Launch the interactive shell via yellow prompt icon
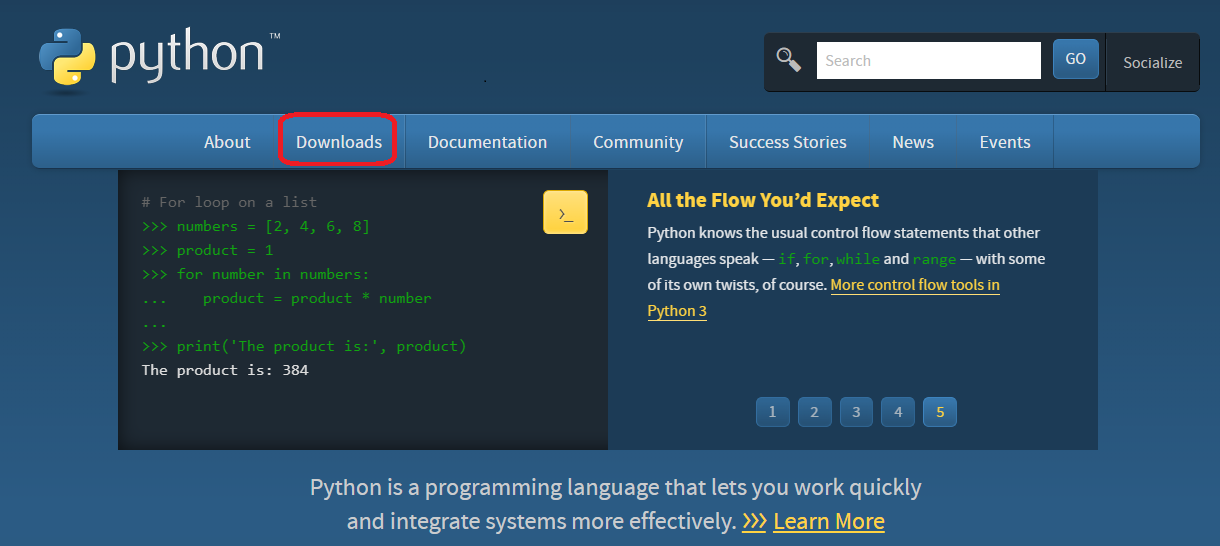1220x546 pixels. click(x=565, y=212)
